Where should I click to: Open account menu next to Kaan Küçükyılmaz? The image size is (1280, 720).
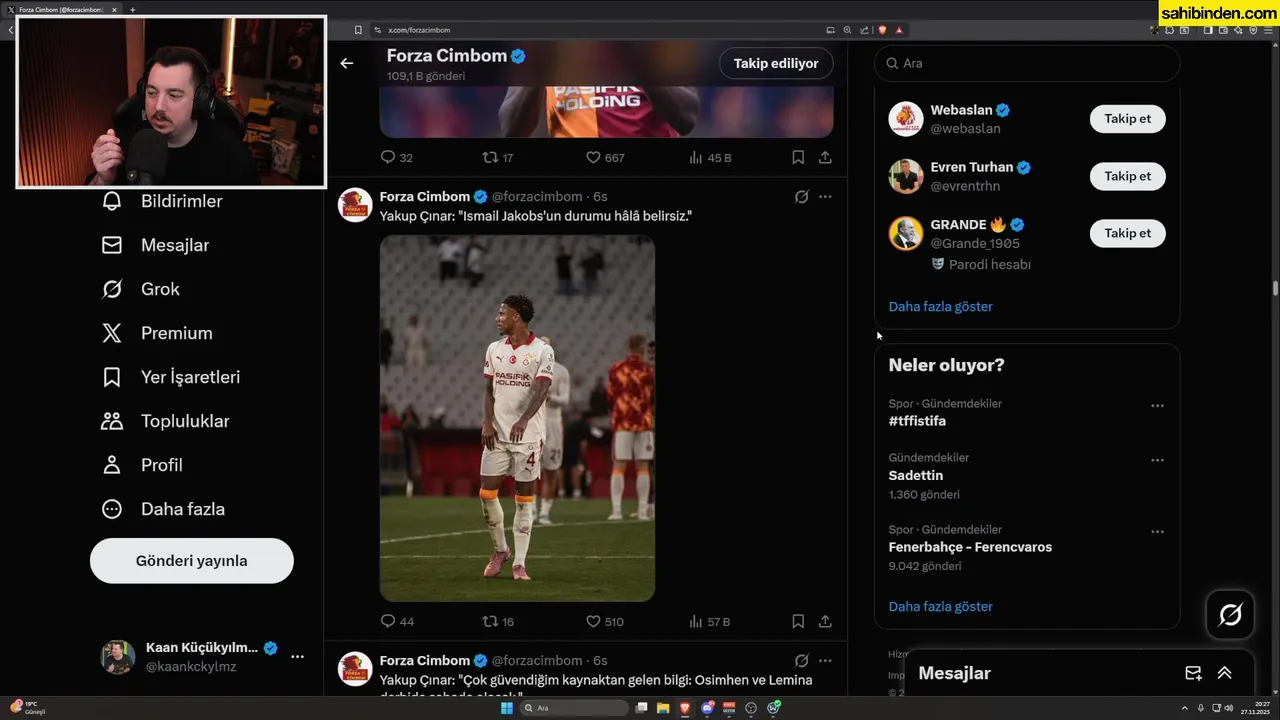click(x=297, y=657)
